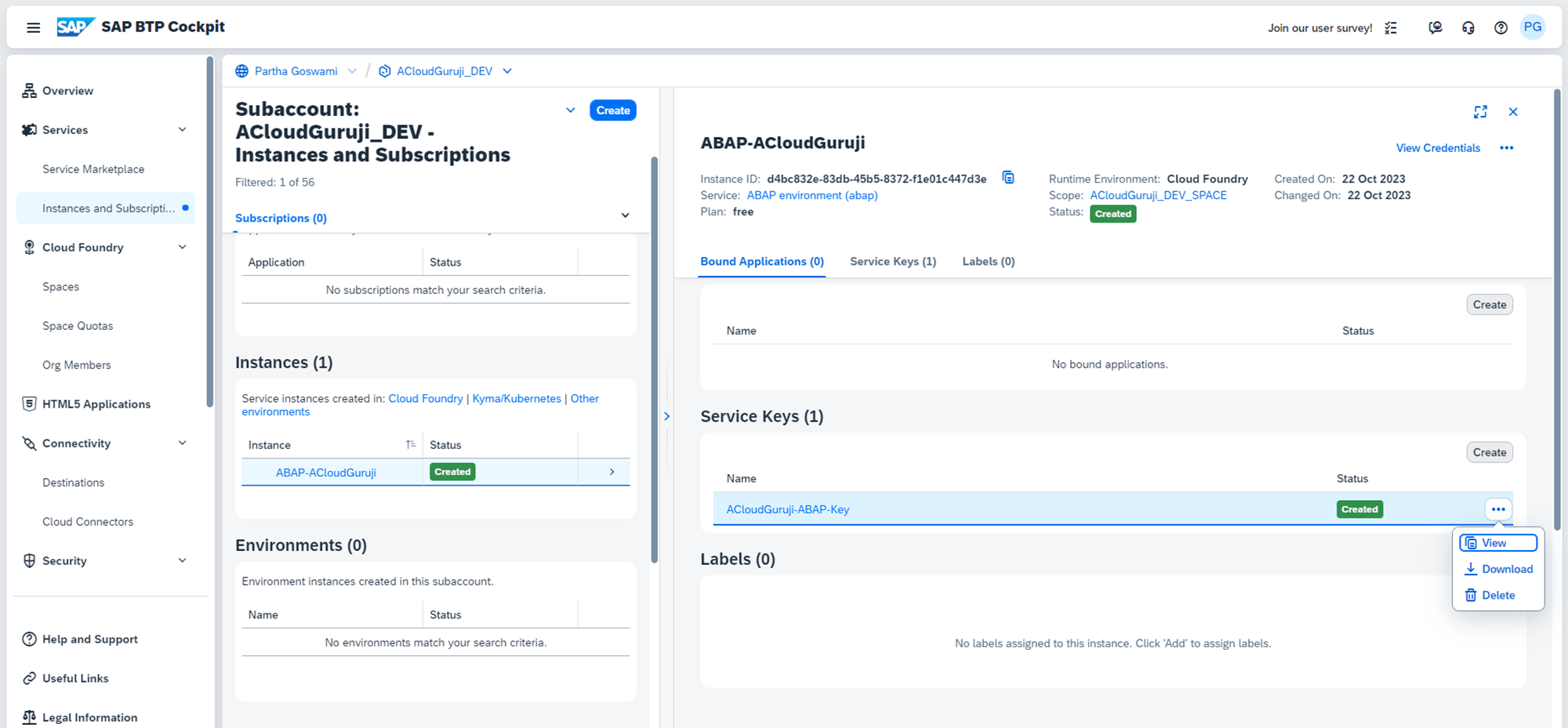This screenshot has width=1568, height=728.
Task: Open the ABAP environment (abap) service link
Action: tap(812, 195)
